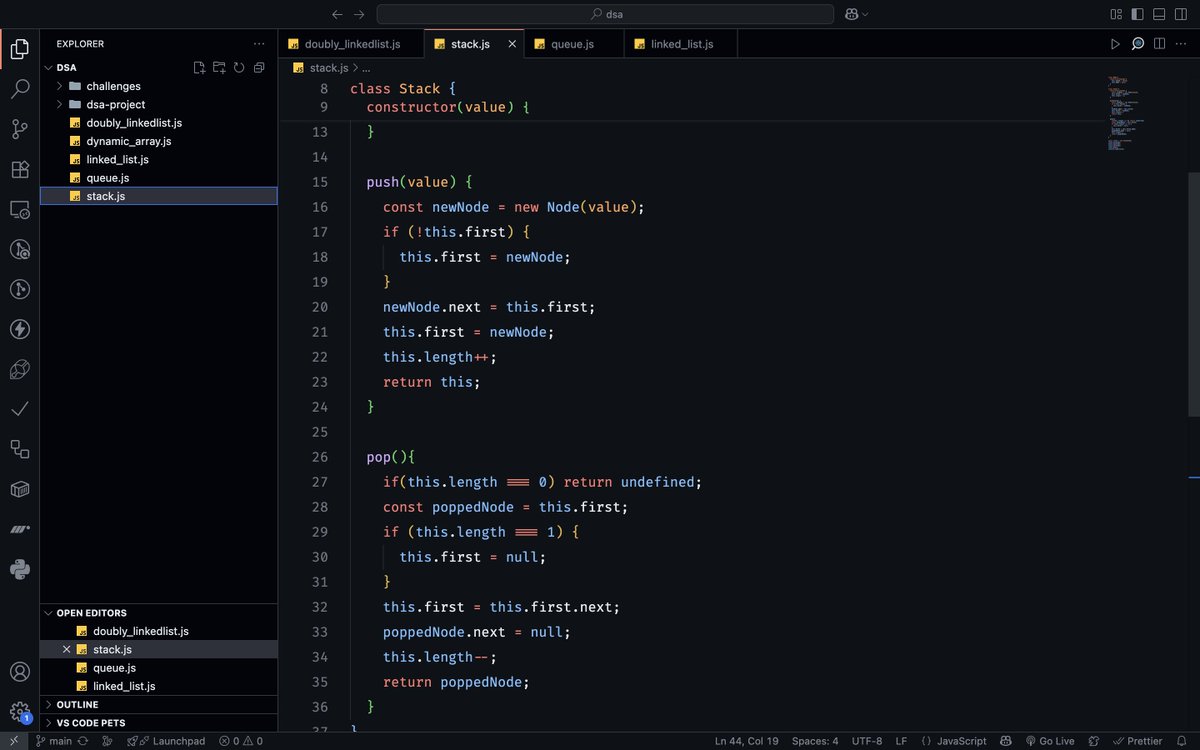Run the code with the play icon
The height and width of the screenshot is (750, 1200).
pyautogui.click(x=1115, y=44)
